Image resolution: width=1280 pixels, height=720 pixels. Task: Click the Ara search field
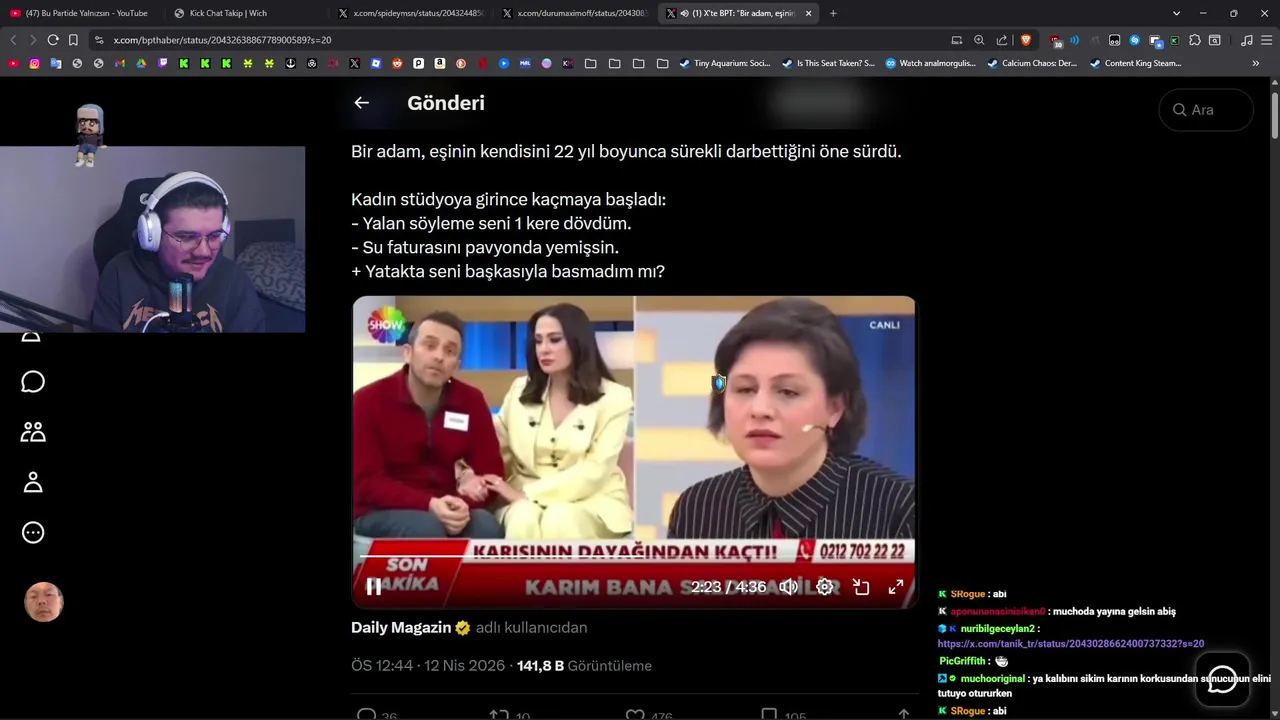tap(1206, 110)
